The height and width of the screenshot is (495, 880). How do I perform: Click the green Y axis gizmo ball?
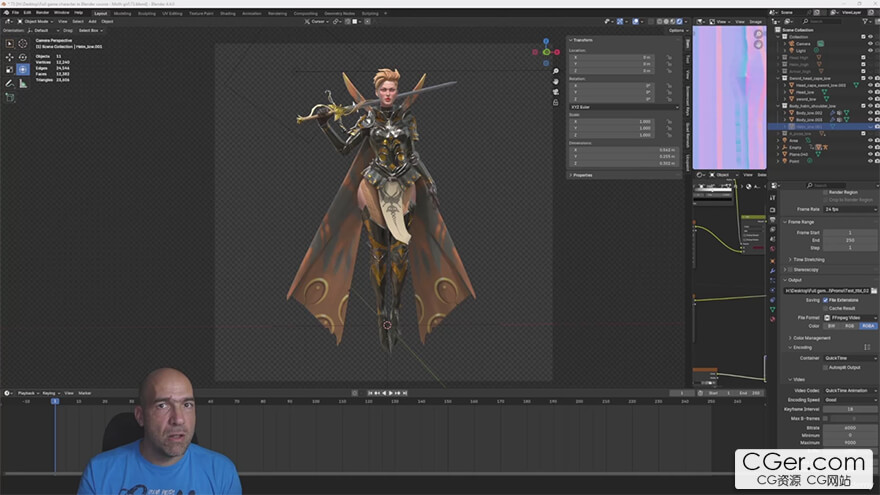(x=546, y=52)
